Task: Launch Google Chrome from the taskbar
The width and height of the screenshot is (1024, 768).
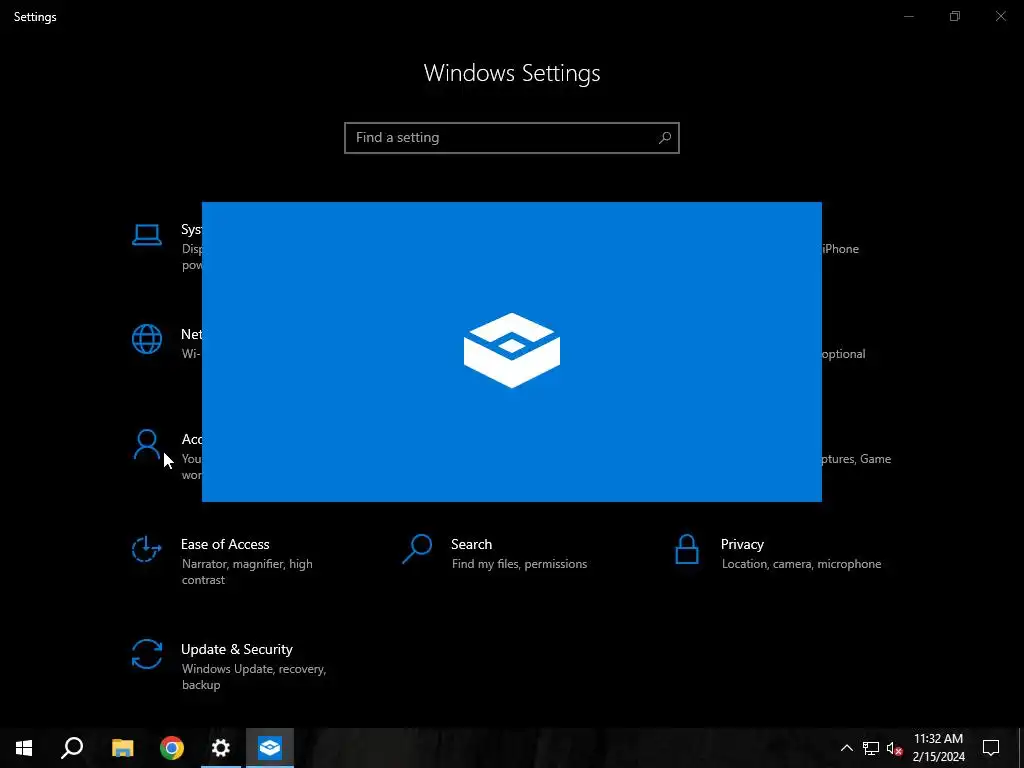Action: (x=172, y=748)
